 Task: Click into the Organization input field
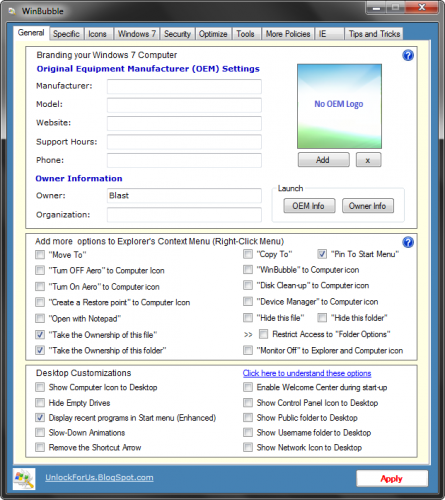tap(184, 215)
